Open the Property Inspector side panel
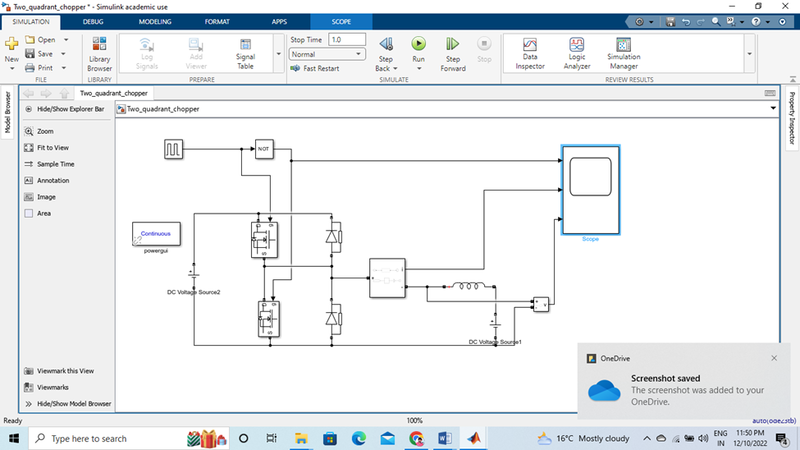The height and width of the screenshot is (450, 800). coord(792,118)
